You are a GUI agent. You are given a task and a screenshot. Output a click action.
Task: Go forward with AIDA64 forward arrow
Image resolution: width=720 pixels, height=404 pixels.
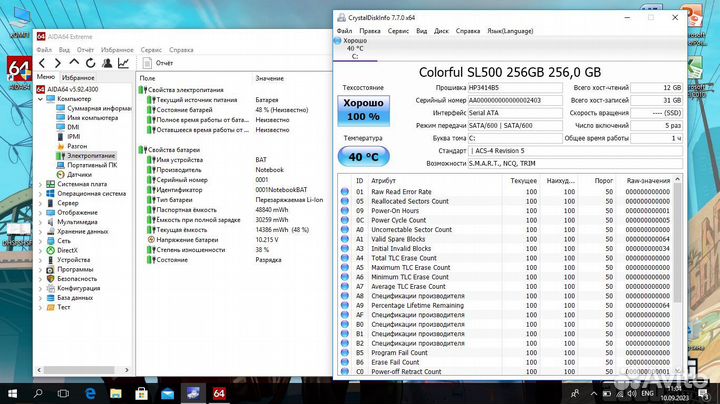pos(58,63)
